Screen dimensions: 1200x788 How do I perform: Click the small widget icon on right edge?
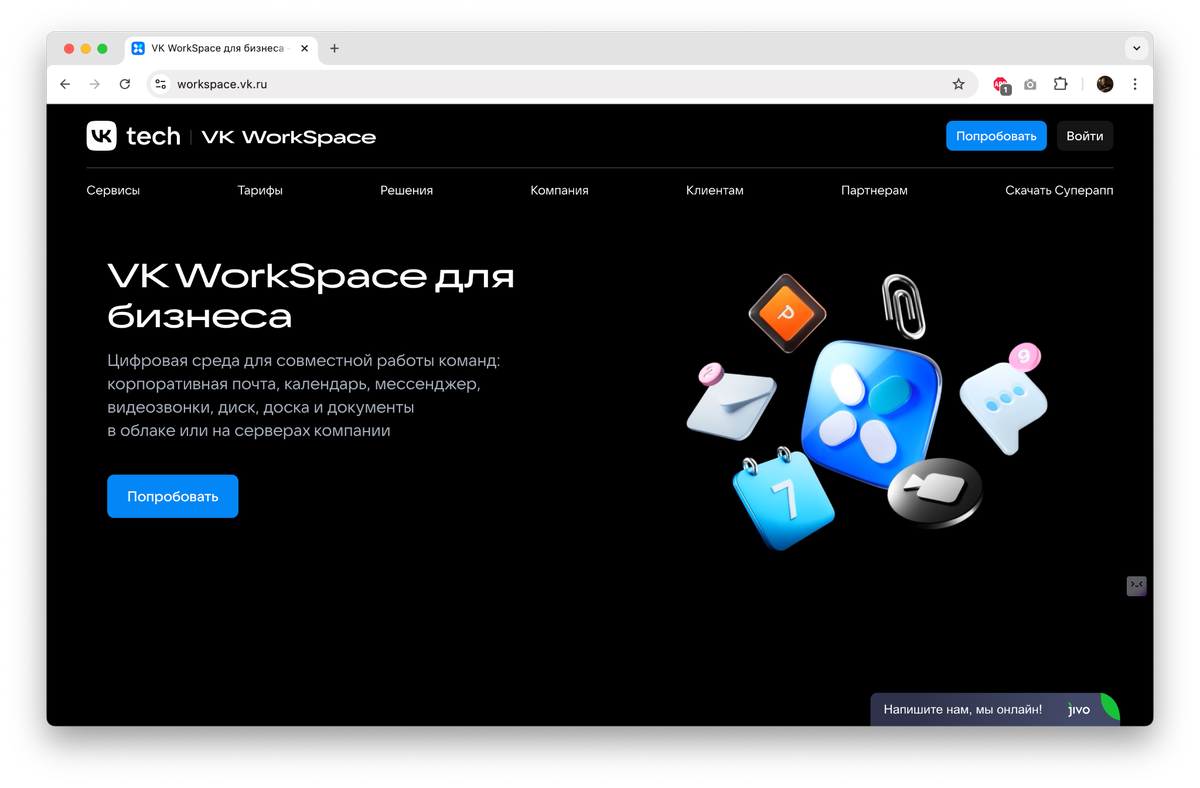pos(1137,586)
